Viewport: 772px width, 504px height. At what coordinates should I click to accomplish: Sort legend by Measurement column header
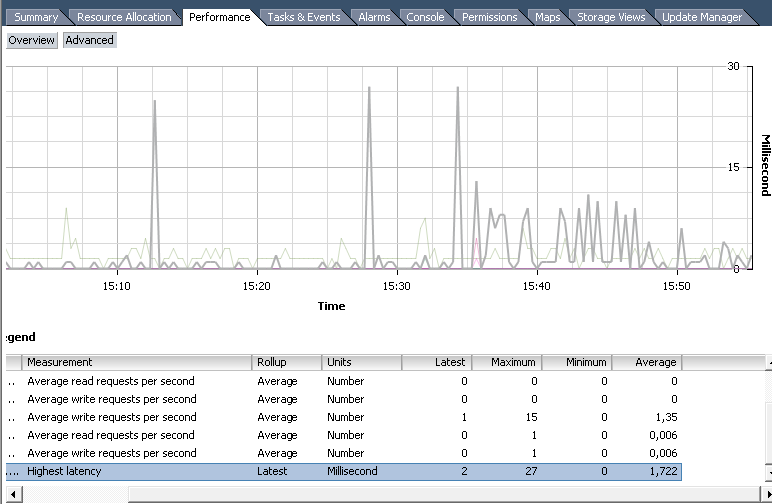(138, 362)
